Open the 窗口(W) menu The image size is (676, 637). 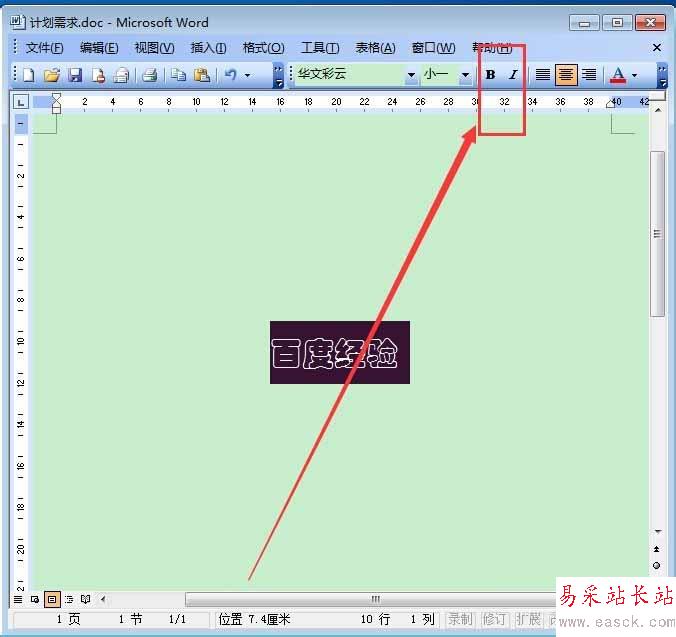pyautogui.click(x=433, y=47)
